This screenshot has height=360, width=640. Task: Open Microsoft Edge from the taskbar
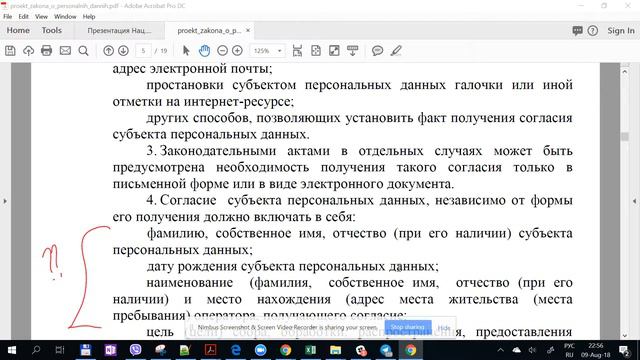coord(236,350)
